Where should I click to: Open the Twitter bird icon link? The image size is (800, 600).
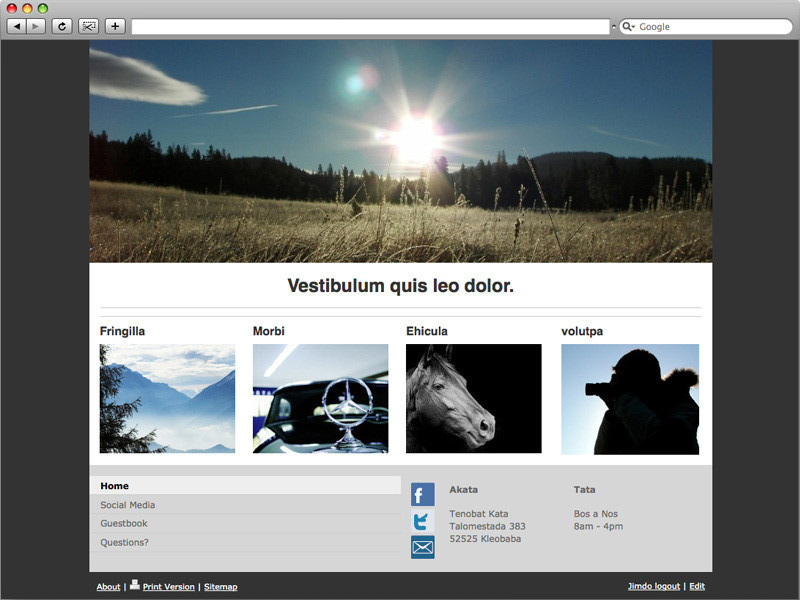422,521
